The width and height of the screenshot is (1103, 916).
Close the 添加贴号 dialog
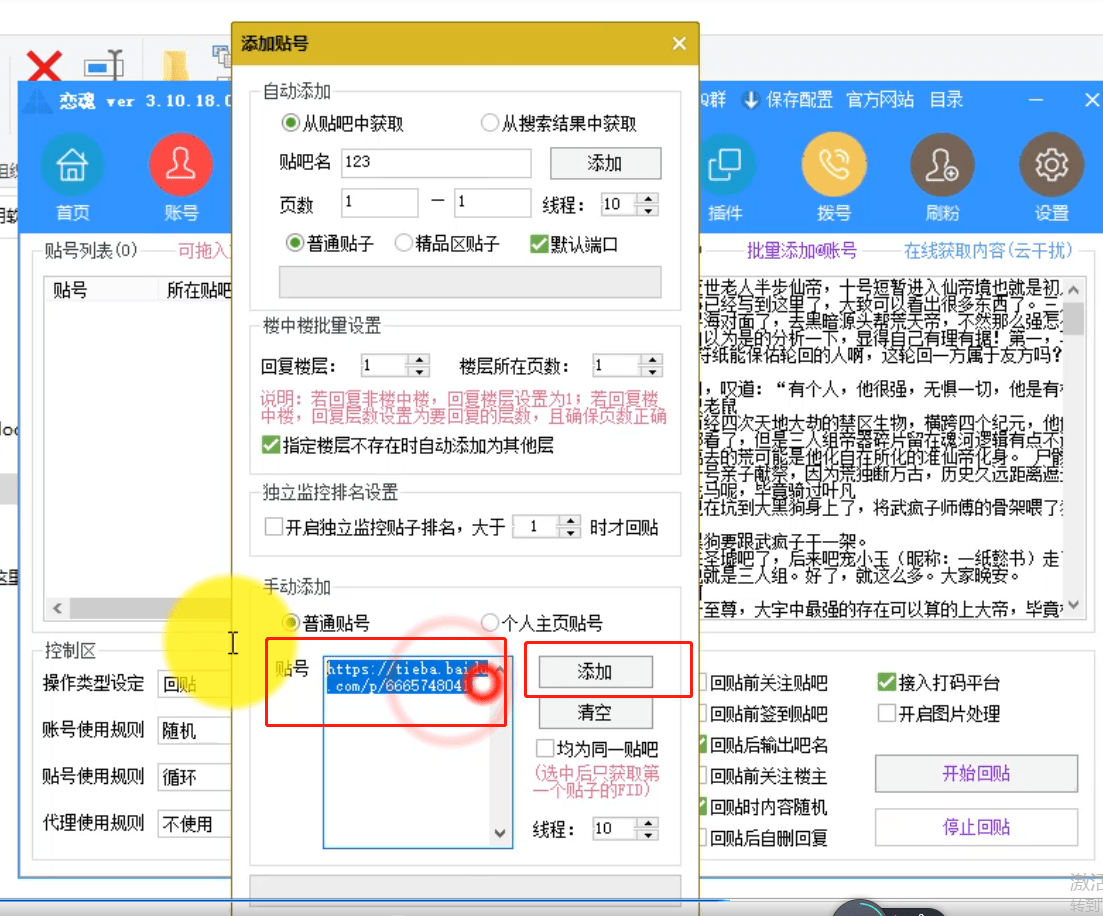click(x=679, y=44)
